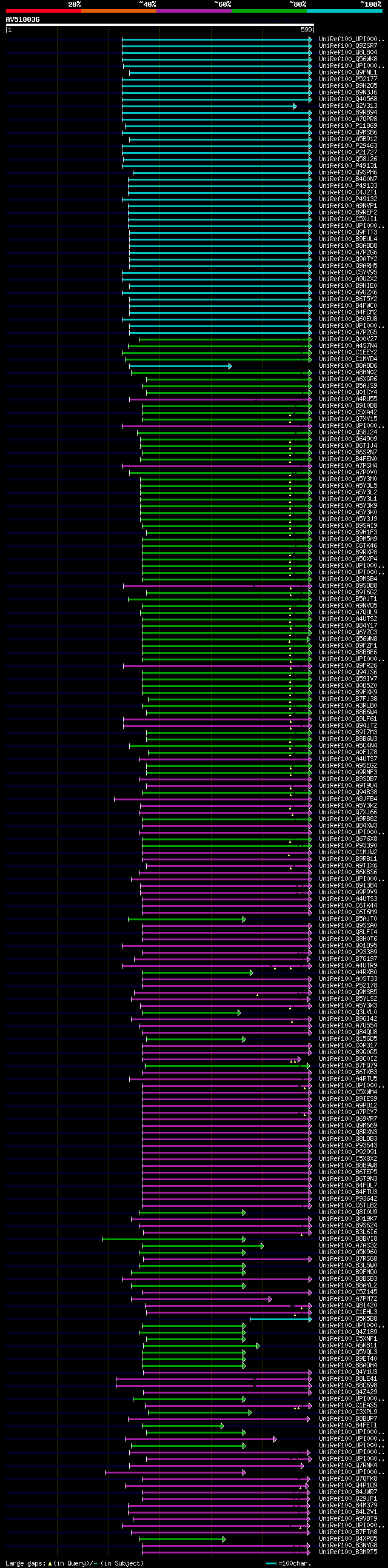The image size is (388, 1568).
Task: Select hit label UniRef100_B6T5Y2
Action: (348, 299)
